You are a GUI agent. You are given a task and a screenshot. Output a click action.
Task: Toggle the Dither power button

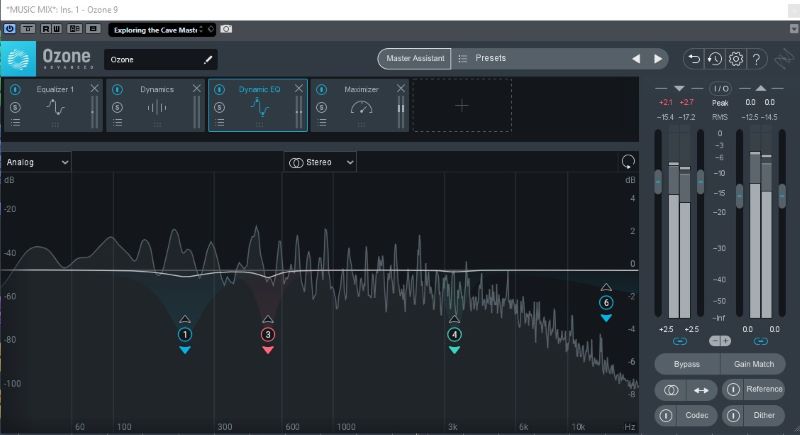point(733,416)
